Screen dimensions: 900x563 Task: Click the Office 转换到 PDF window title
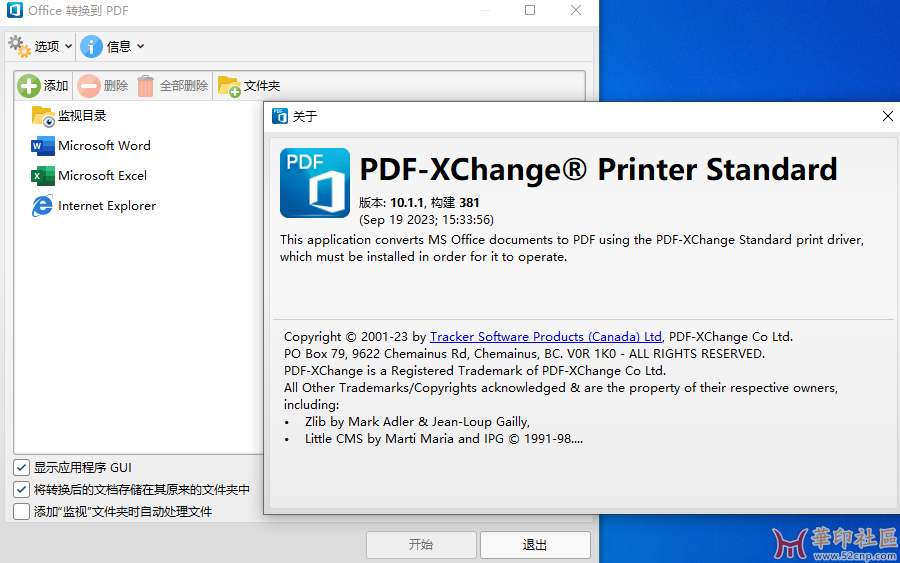[78, 11]
